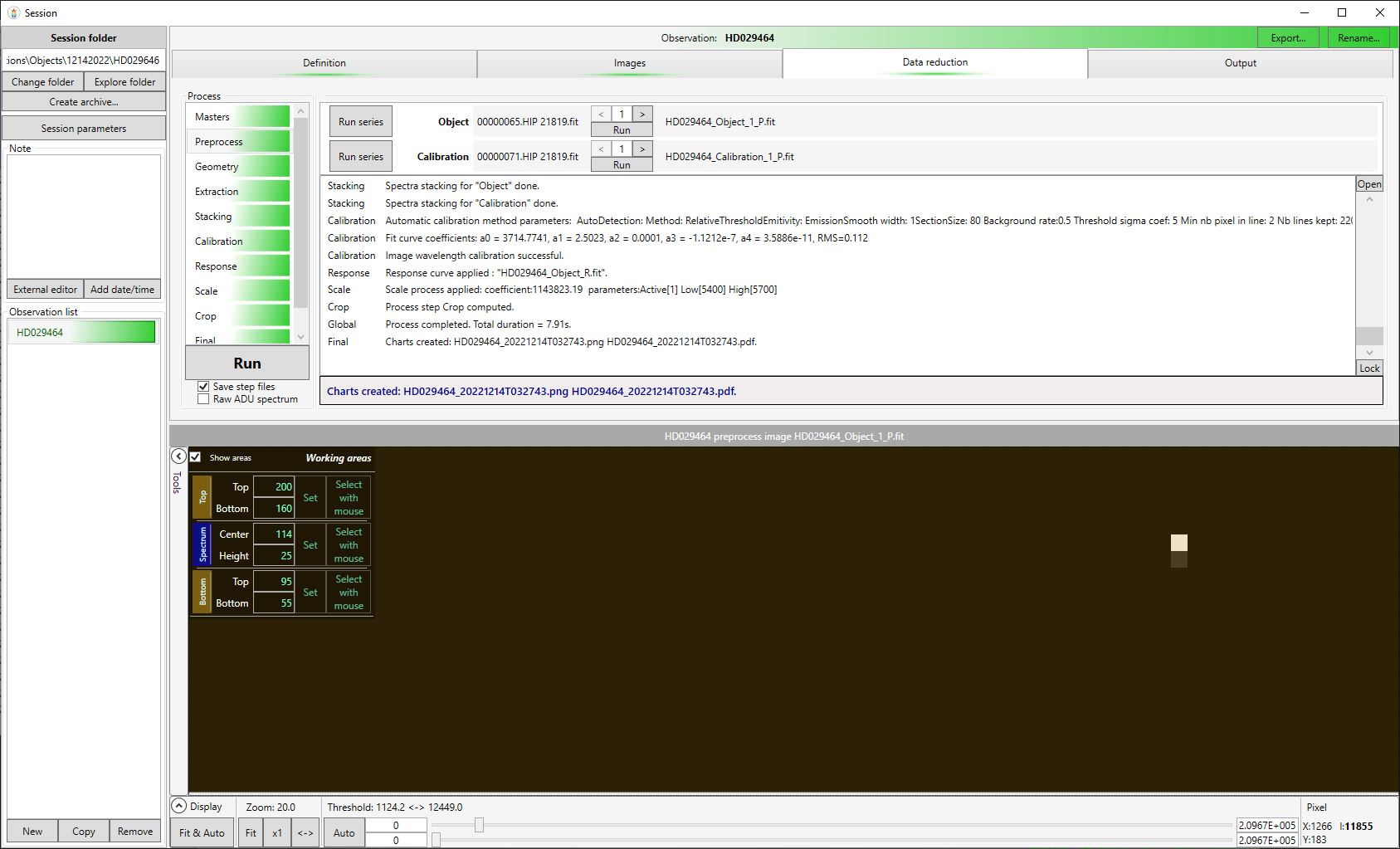Open the Output tab

coord(1240,63)
